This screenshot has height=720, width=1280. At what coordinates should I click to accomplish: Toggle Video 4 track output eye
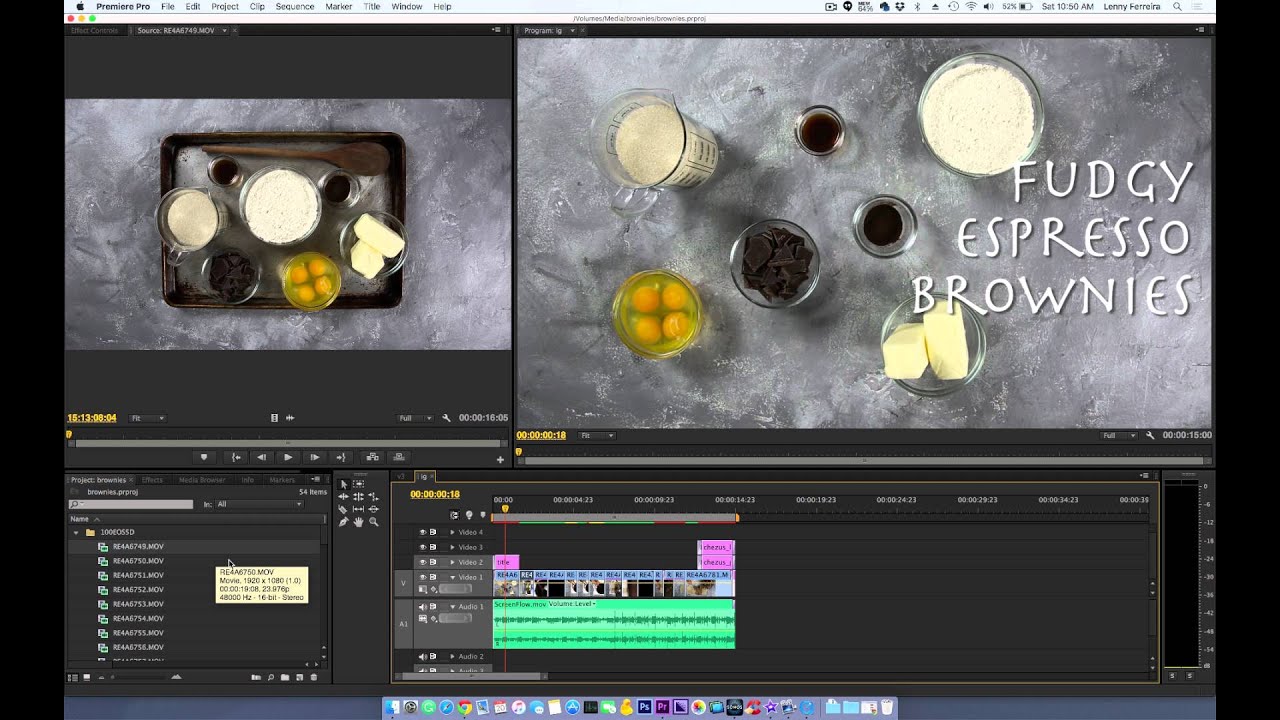(423, 532)
